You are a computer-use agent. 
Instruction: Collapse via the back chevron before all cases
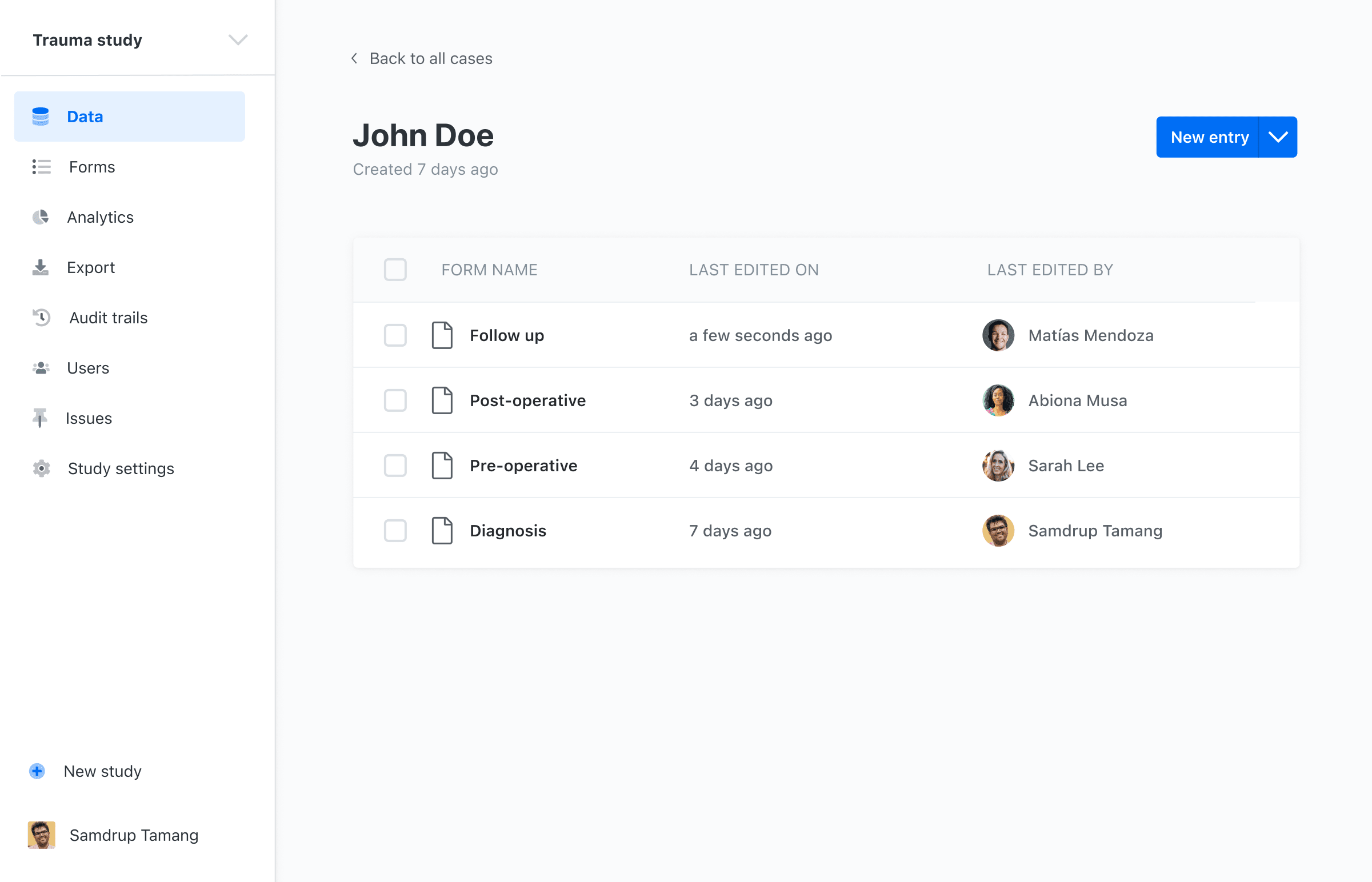tap(354, 58)
